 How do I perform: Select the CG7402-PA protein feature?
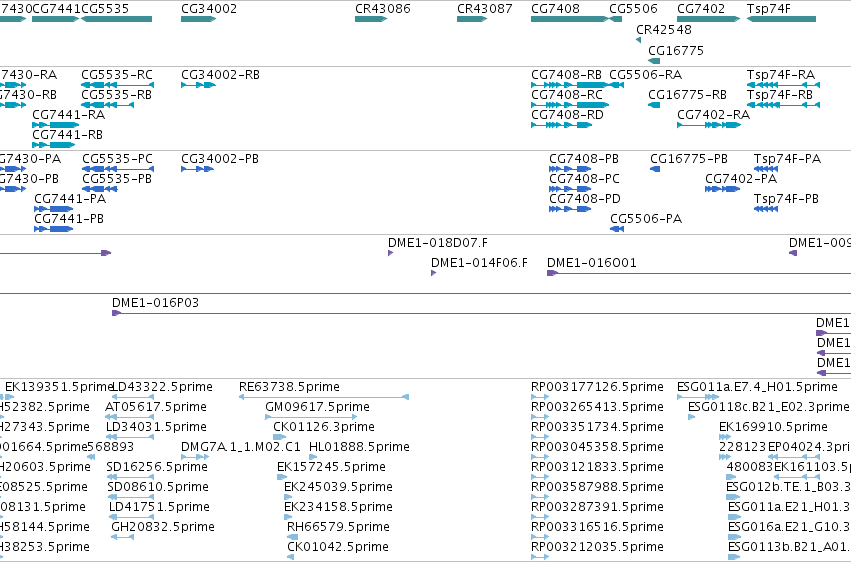click(722, 189)
